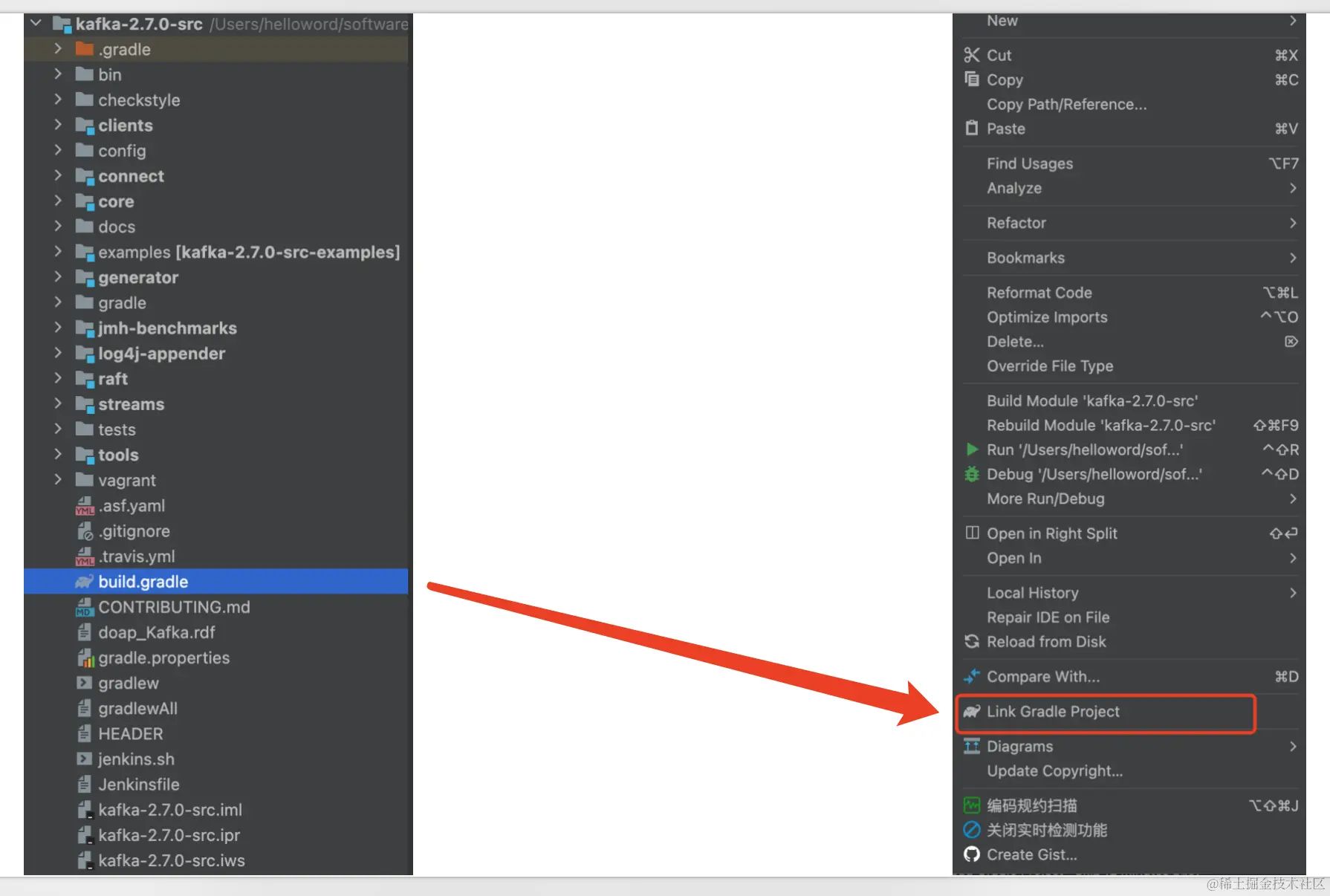The image size is (1330, 896).
Task: Expand the vagrant folder
Action: coord(58,480)
